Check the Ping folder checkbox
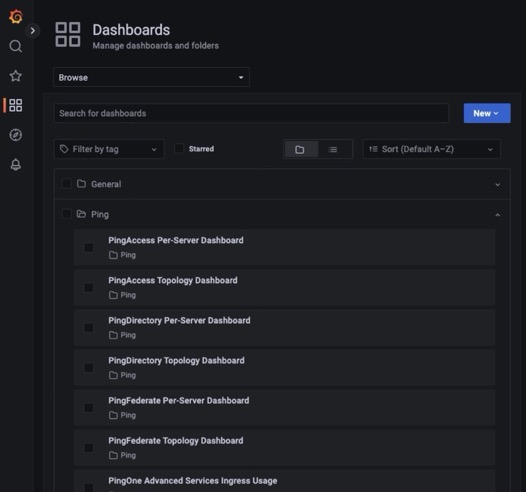 (x=67, y=214)
